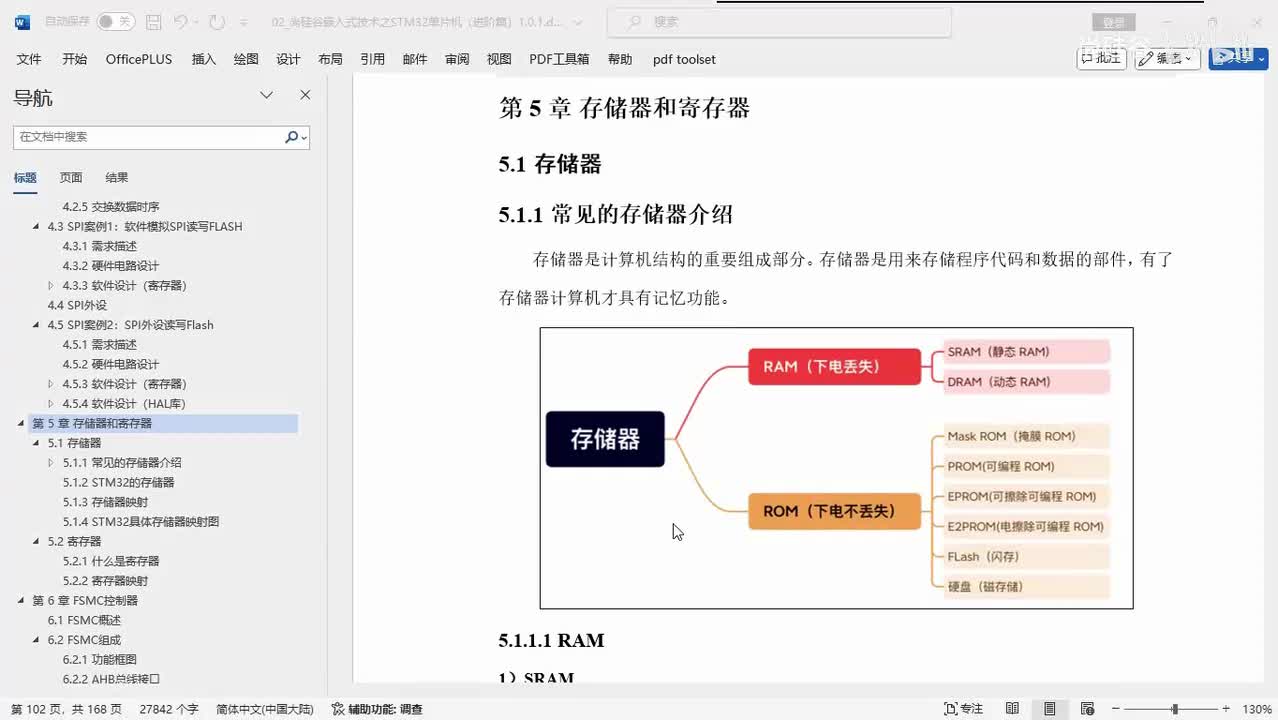Switch to Web Layout view icon
Screen dimensions: 1278x720
click(1087, 709)
